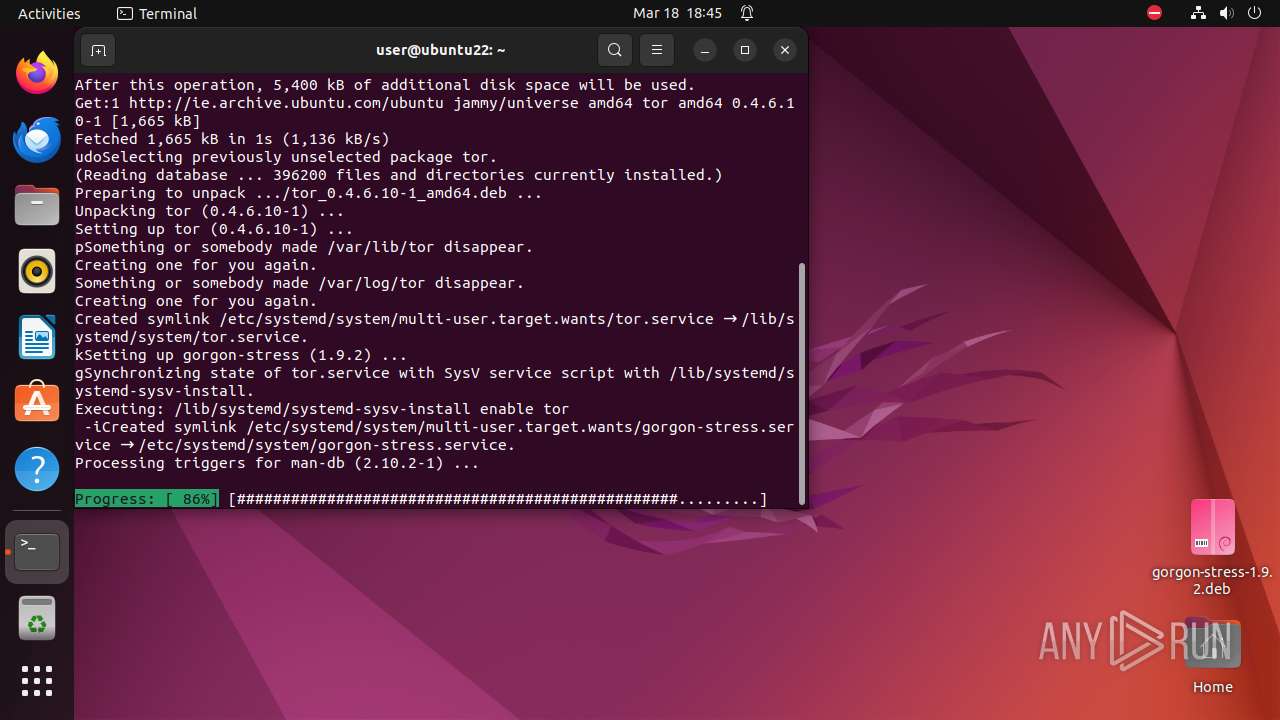Click the notification bell icon
The height and width of the screenshot is (720, 1280).
(747, 14)
